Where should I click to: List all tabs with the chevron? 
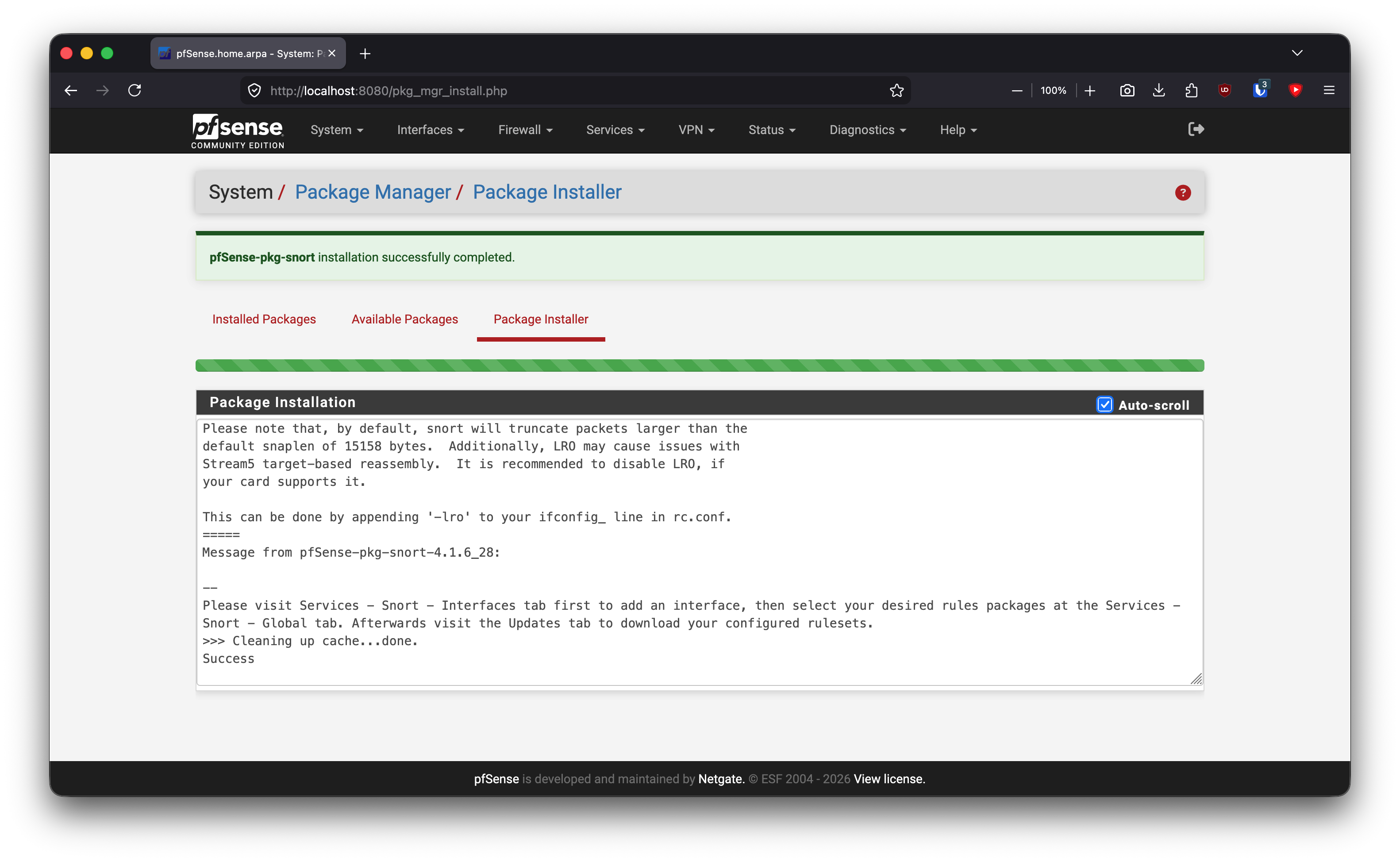click(x=1297, y=53)
